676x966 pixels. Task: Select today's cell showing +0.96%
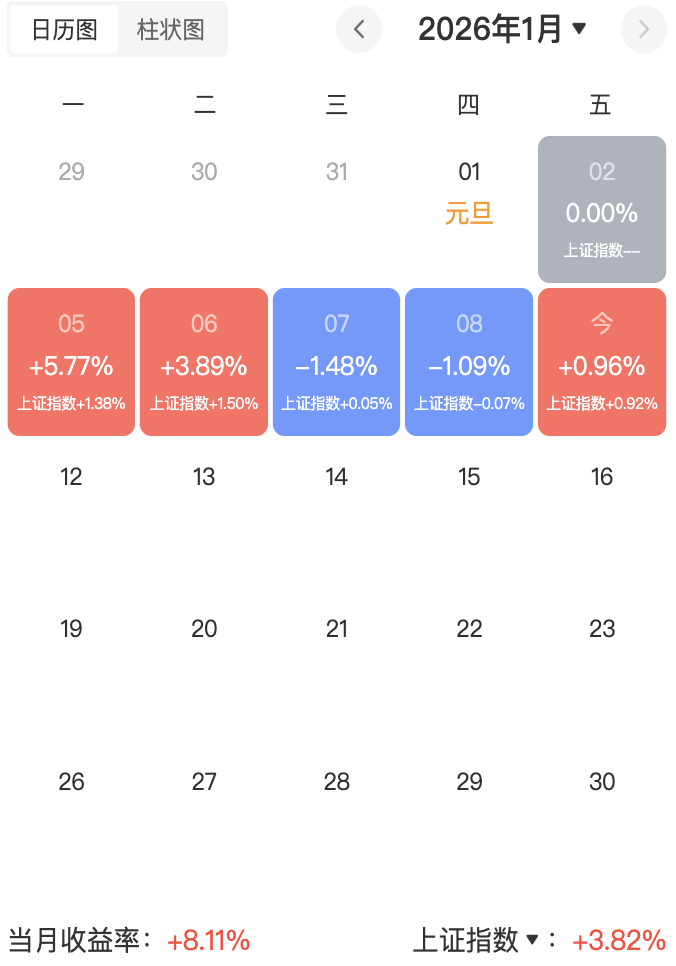point(602,362)
